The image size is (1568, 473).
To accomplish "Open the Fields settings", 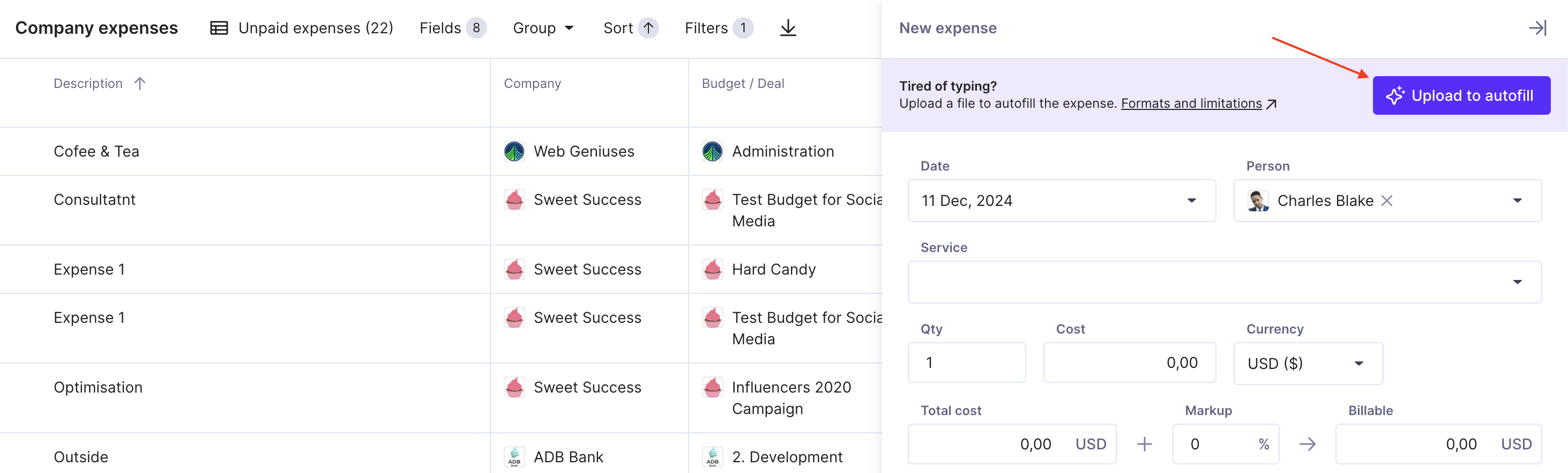I will [452, 28].
